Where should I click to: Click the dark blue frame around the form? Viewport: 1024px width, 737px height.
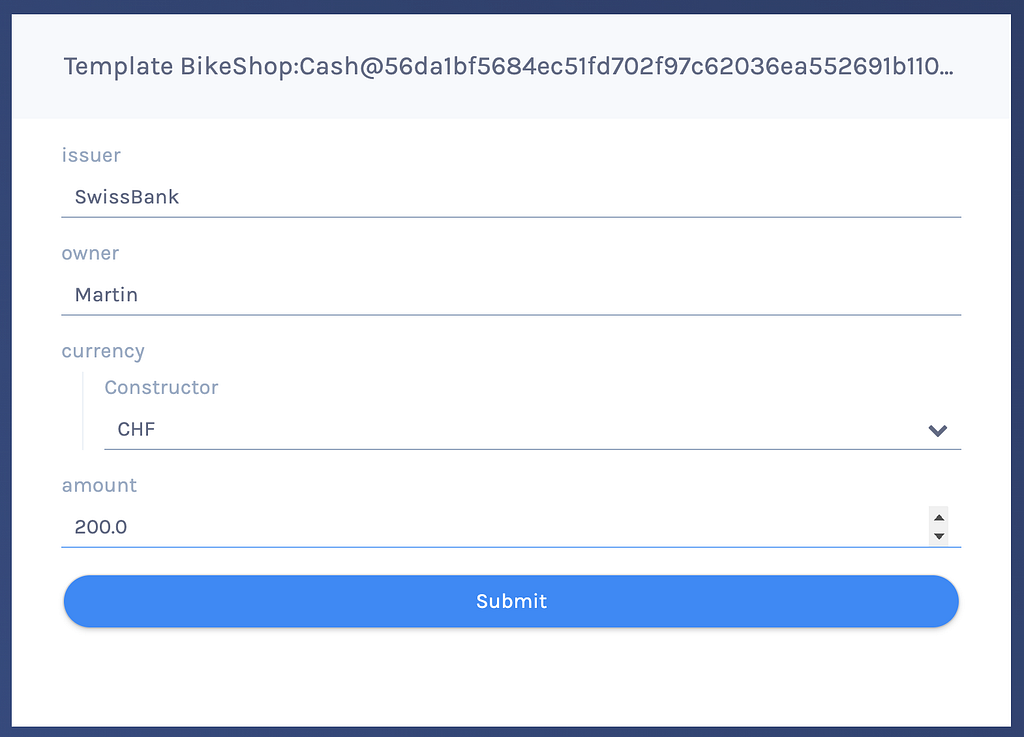(5, 368)
